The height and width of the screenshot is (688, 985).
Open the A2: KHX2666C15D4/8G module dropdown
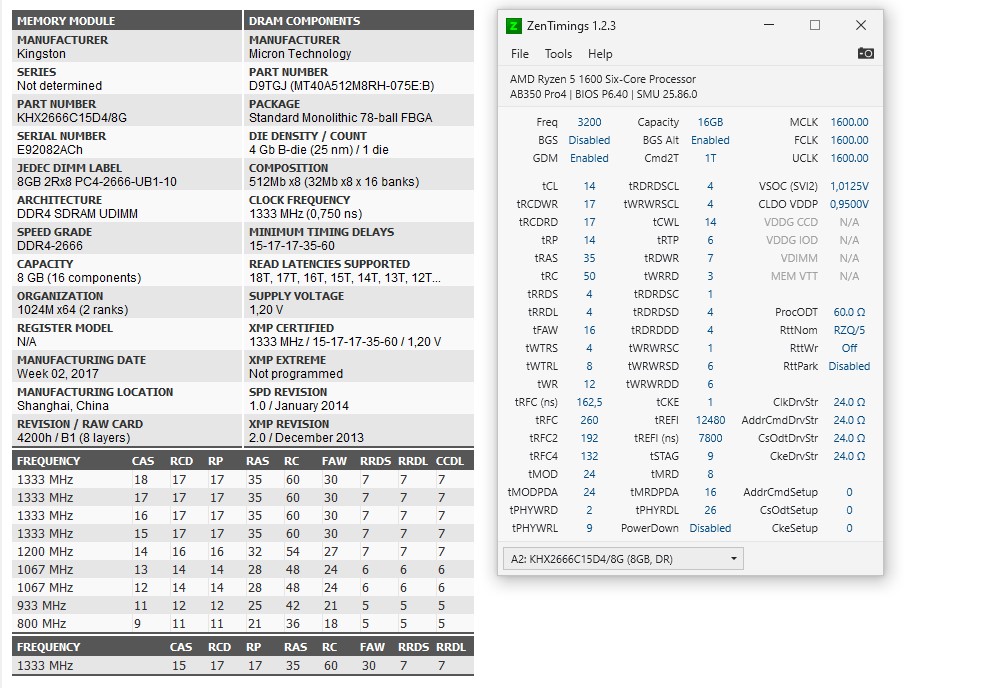coord(623,559)
